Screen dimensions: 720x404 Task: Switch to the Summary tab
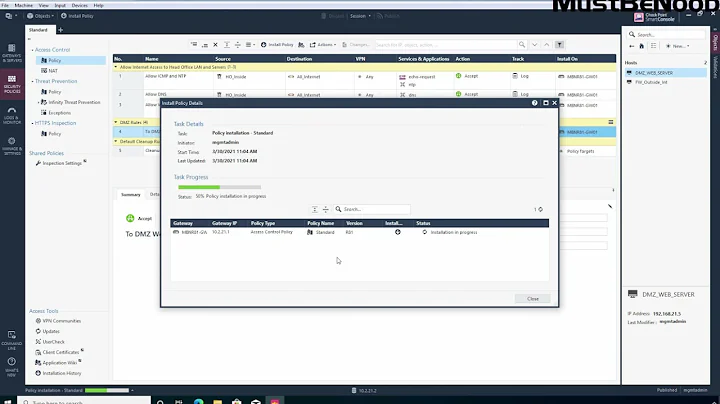[x=130, y=194]
